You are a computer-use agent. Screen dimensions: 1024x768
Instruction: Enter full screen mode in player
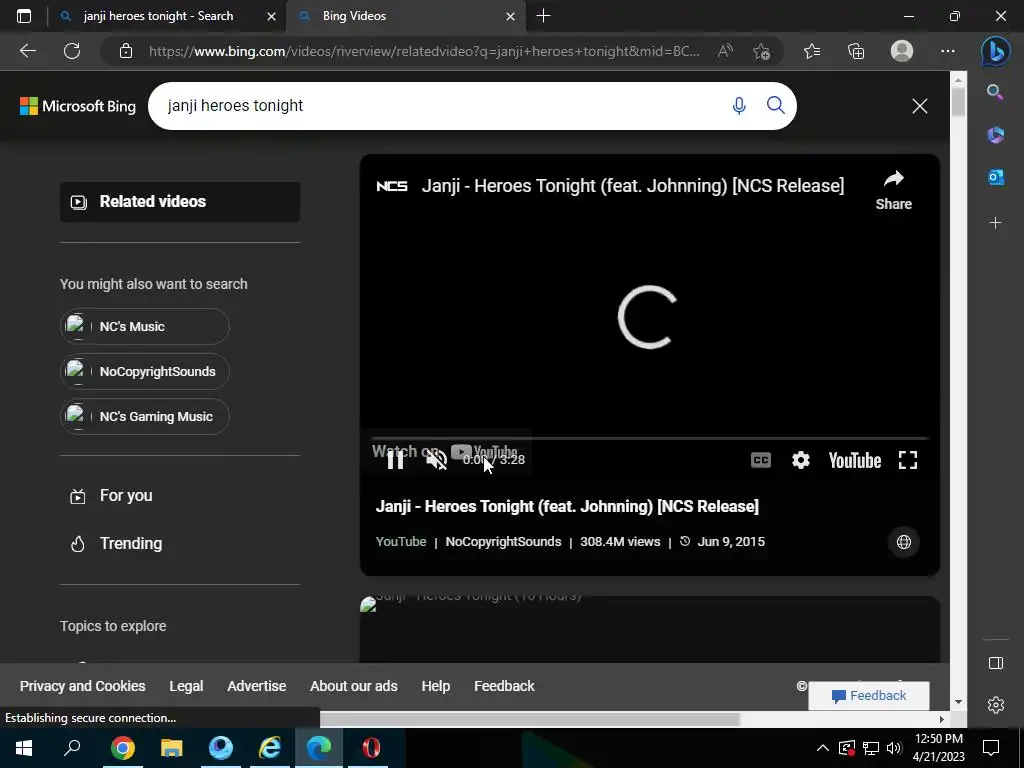[908, 460]
